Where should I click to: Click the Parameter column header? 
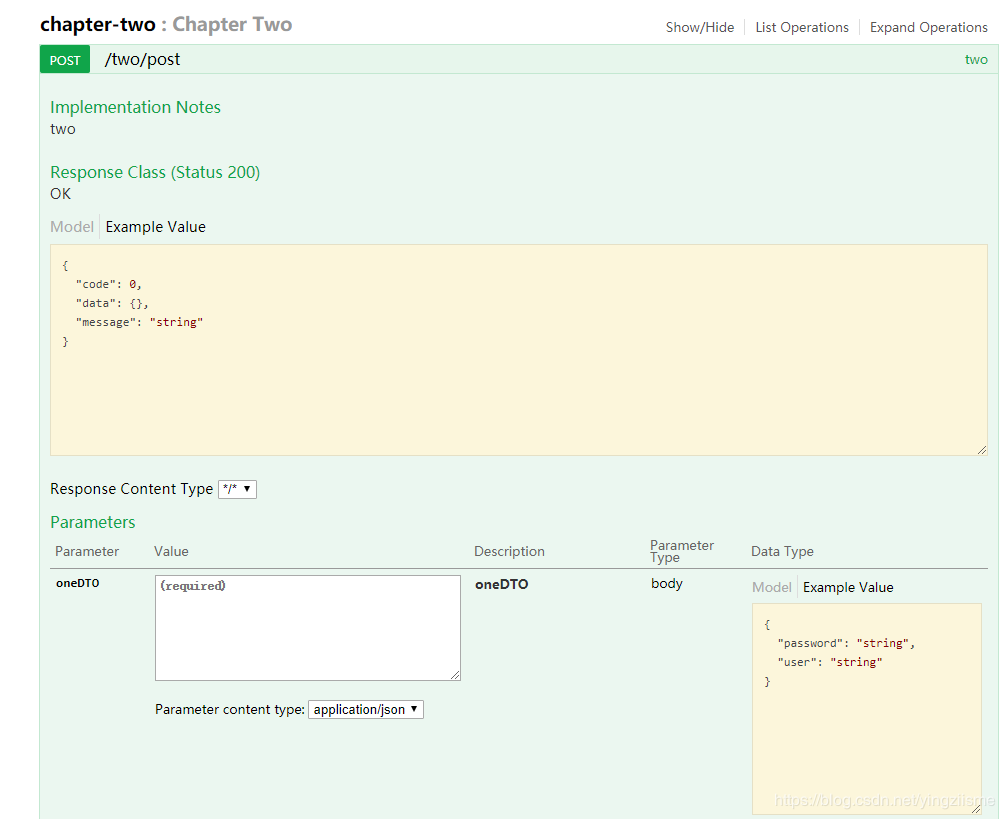(x=87, y=551)
